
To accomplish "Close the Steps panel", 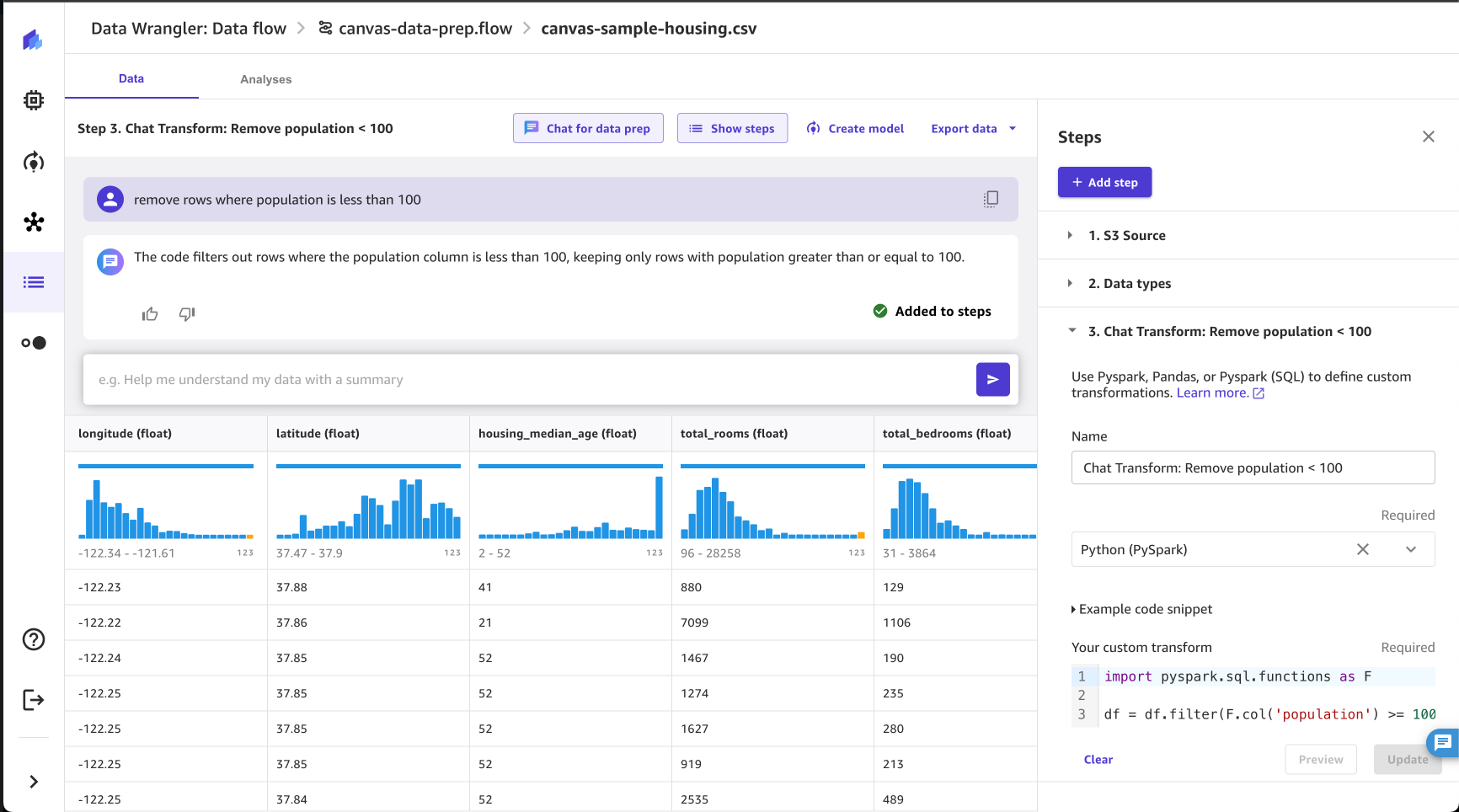I will coord(1428,136).
